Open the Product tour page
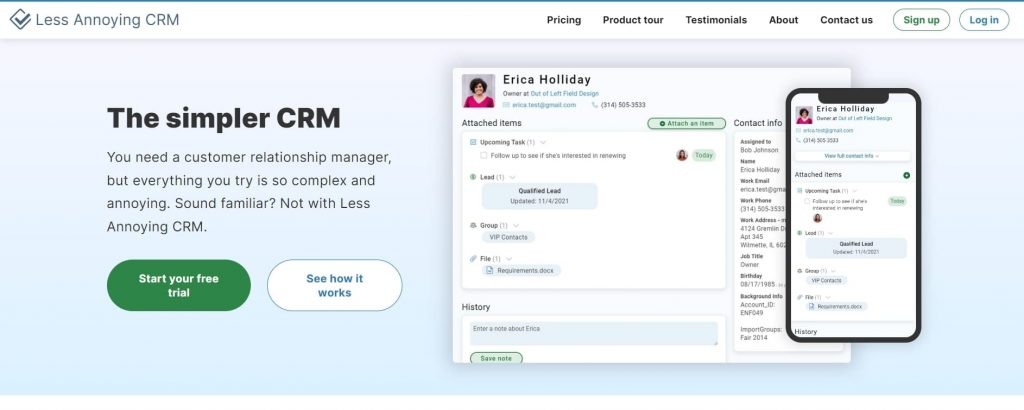 point(633,20)
